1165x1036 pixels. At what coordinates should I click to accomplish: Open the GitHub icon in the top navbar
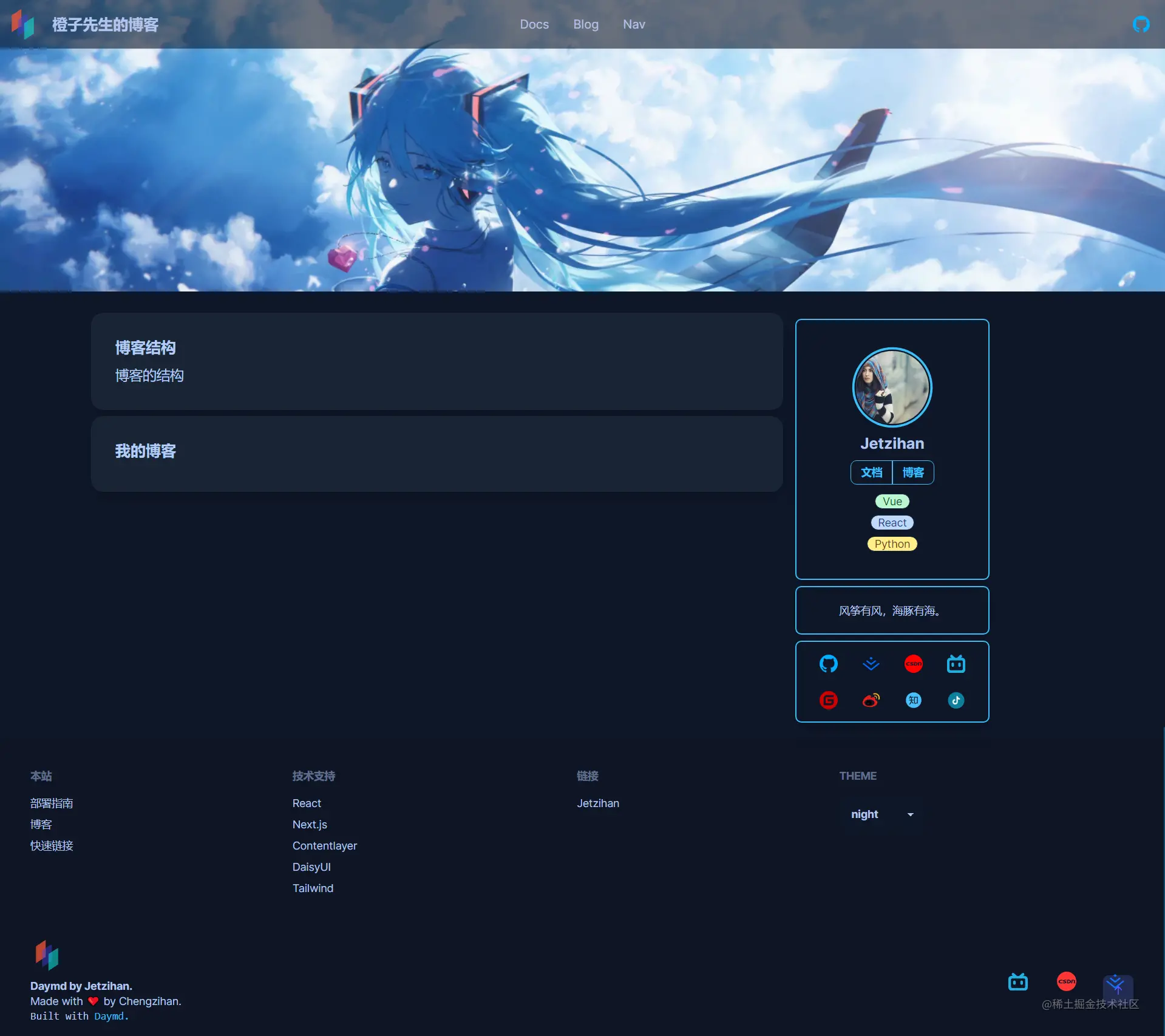coord(1141,24)
